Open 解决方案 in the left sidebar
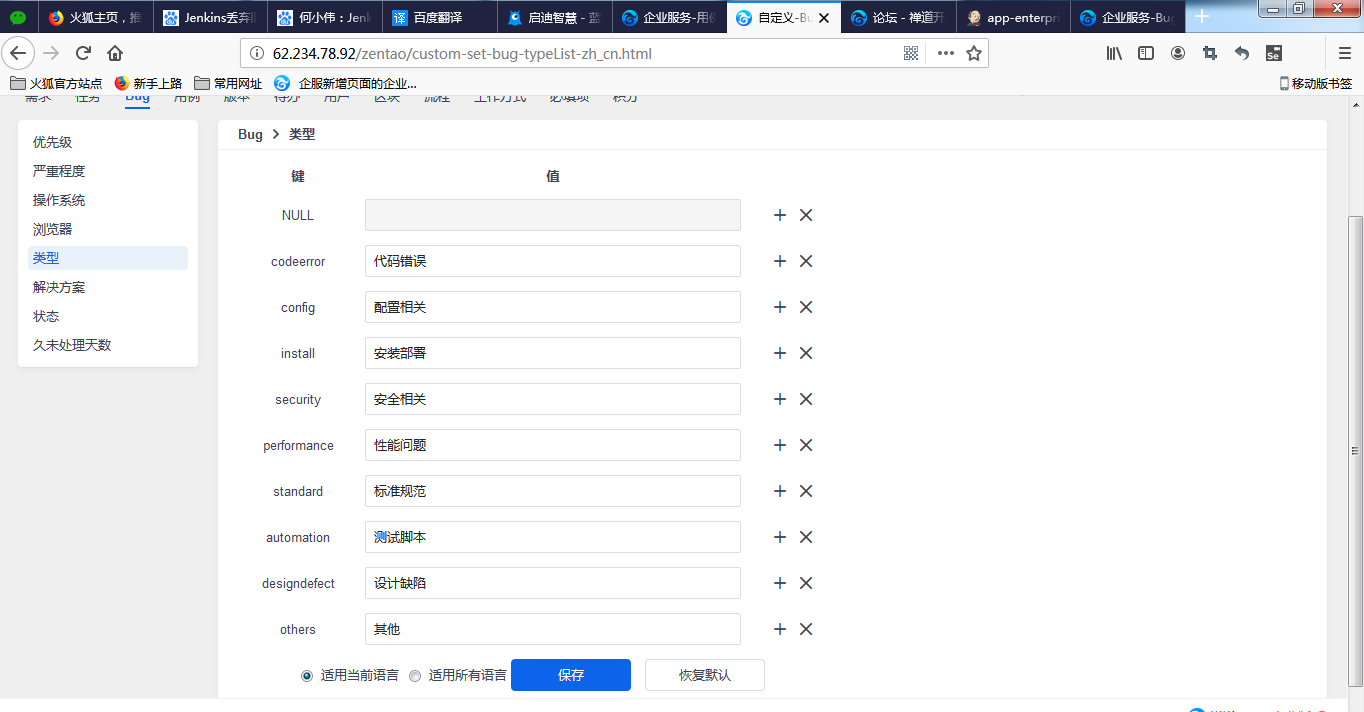The height and width of the screenshot is (712, 1364). tap(59, 287)
